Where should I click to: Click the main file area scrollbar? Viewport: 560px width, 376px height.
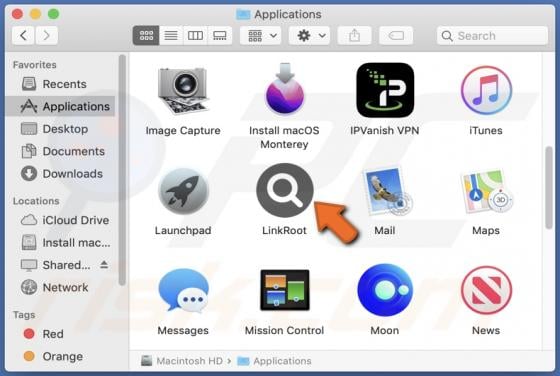click(549, 187)
